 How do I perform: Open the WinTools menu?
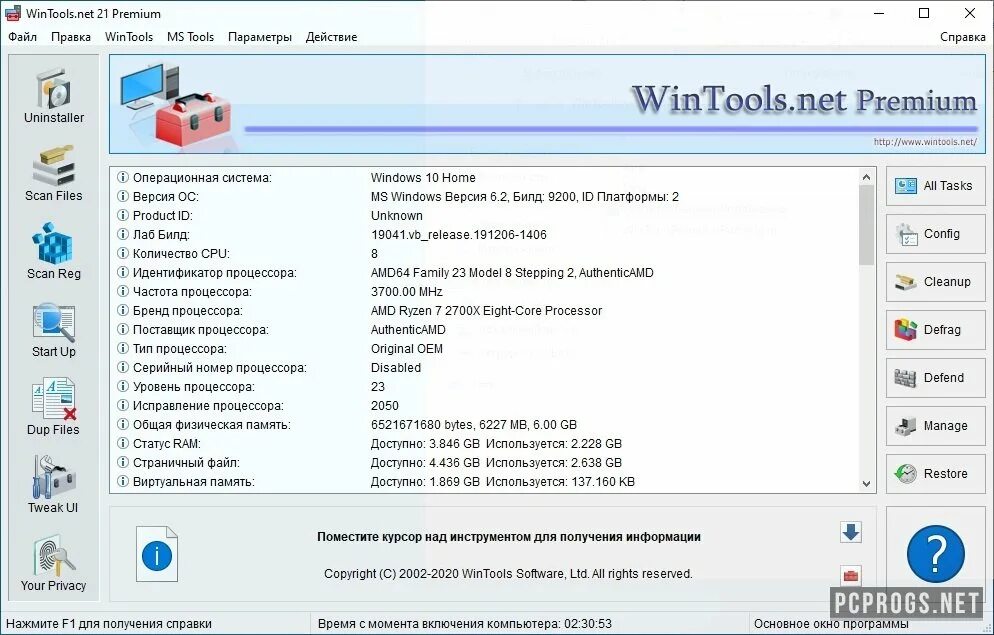pyautogui.click(x=129, y=37)
